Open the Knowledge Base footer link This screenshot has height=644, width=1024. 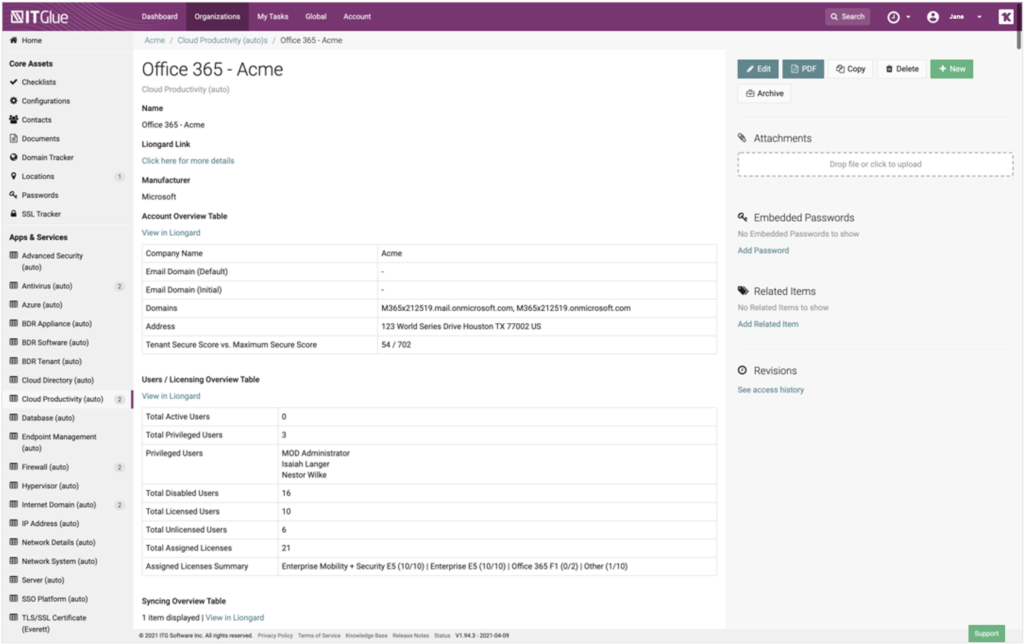pyautogui.click(x=366, y=636)
